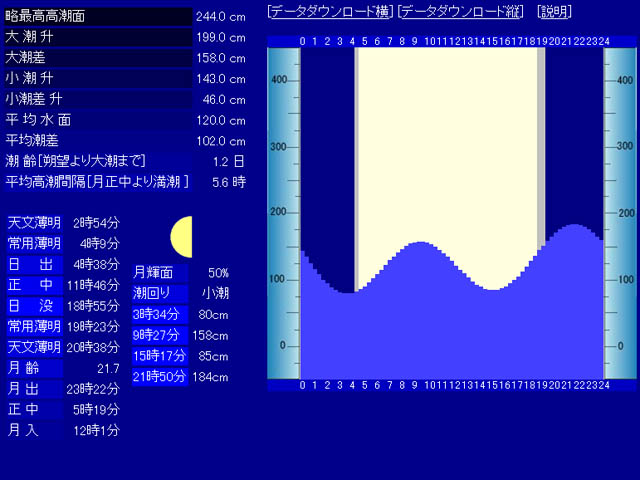
Task: Click the top hour axis of the chart
Action: (x=452, y=41)
